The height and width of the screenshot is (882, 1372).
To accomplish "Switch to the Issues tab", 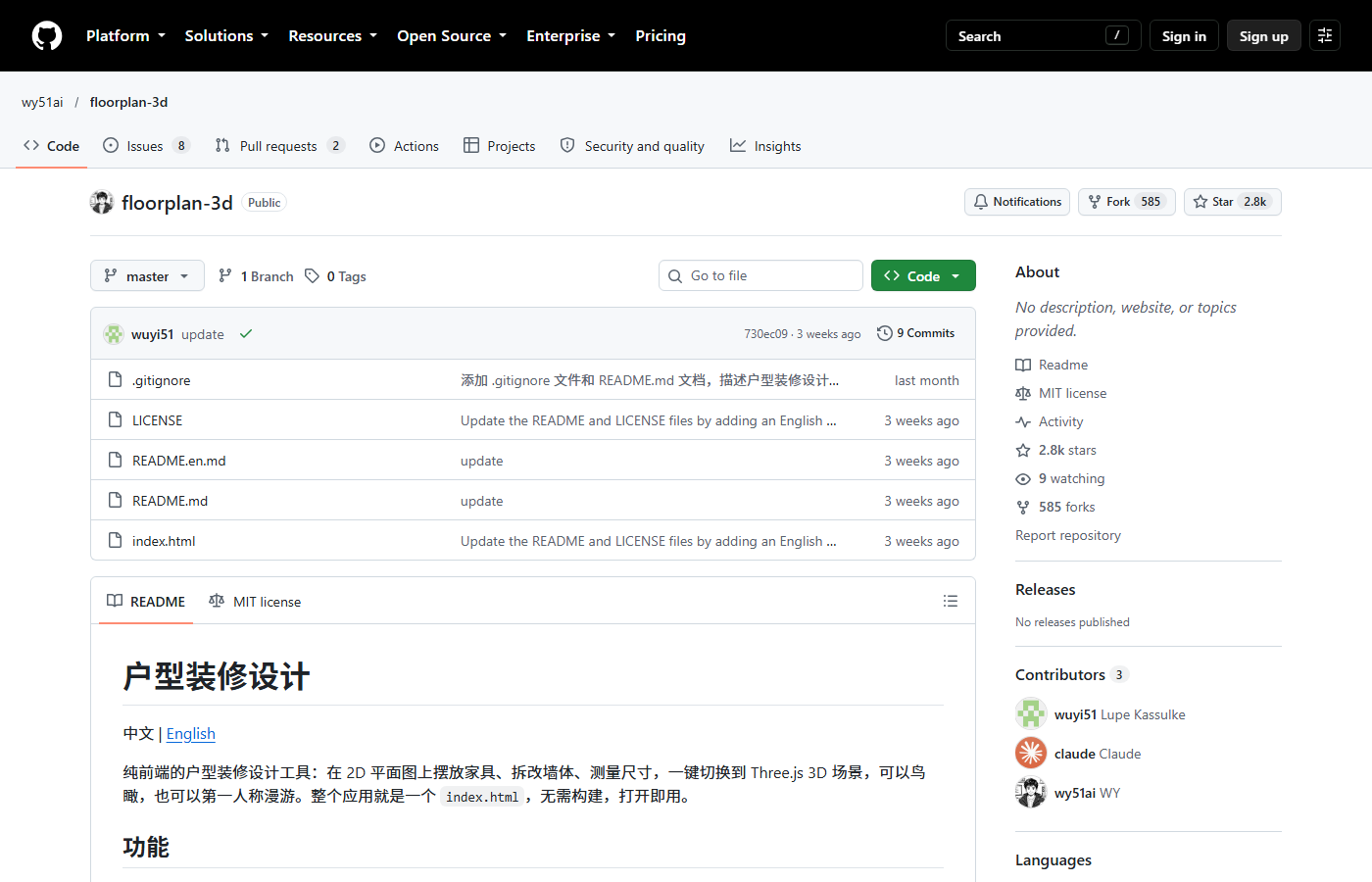I will click(x=147, y=146).
